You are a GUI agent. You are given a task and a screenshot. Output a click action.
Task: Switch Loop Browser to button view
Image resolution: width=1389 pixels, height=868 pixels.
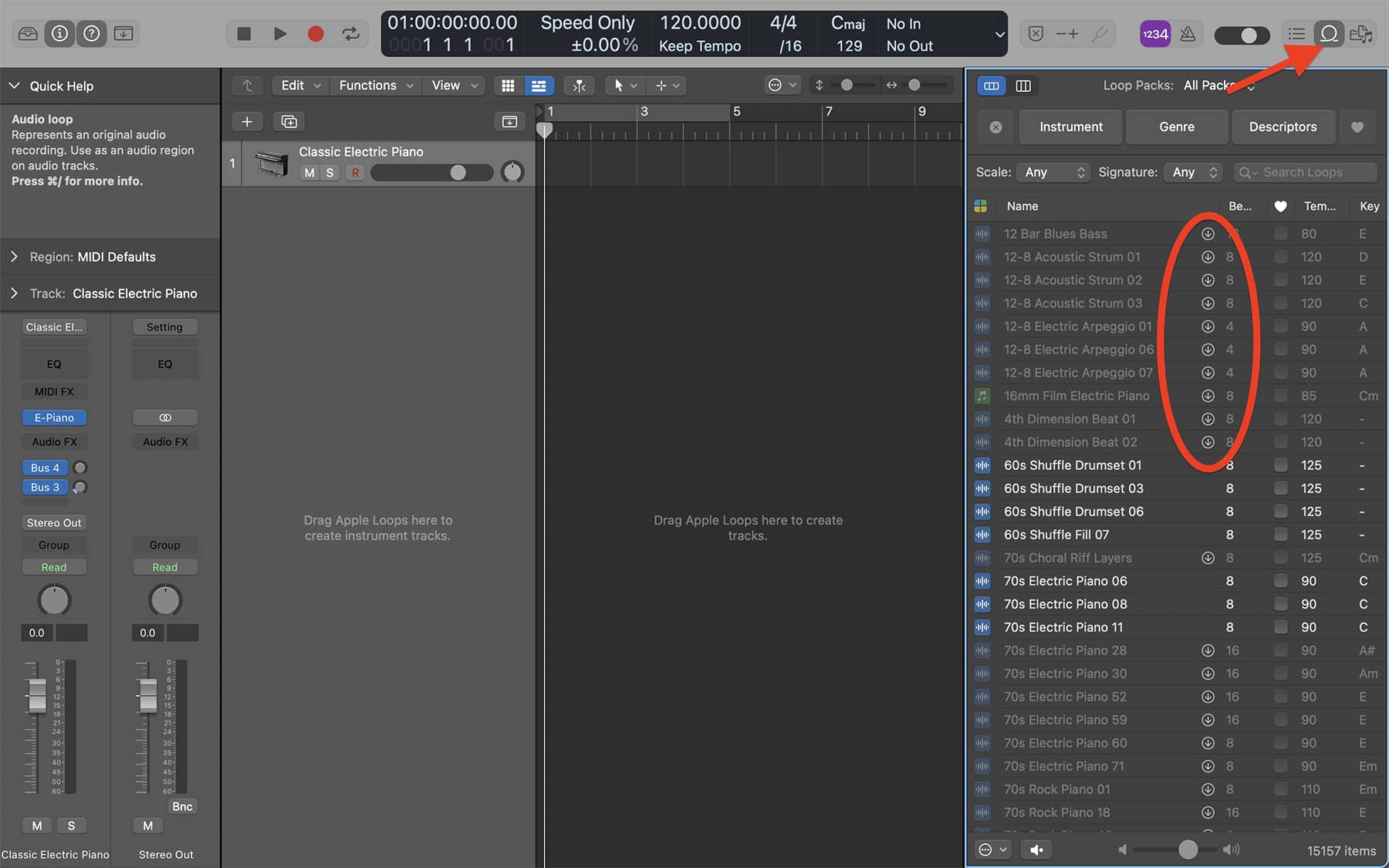[992, 86]
